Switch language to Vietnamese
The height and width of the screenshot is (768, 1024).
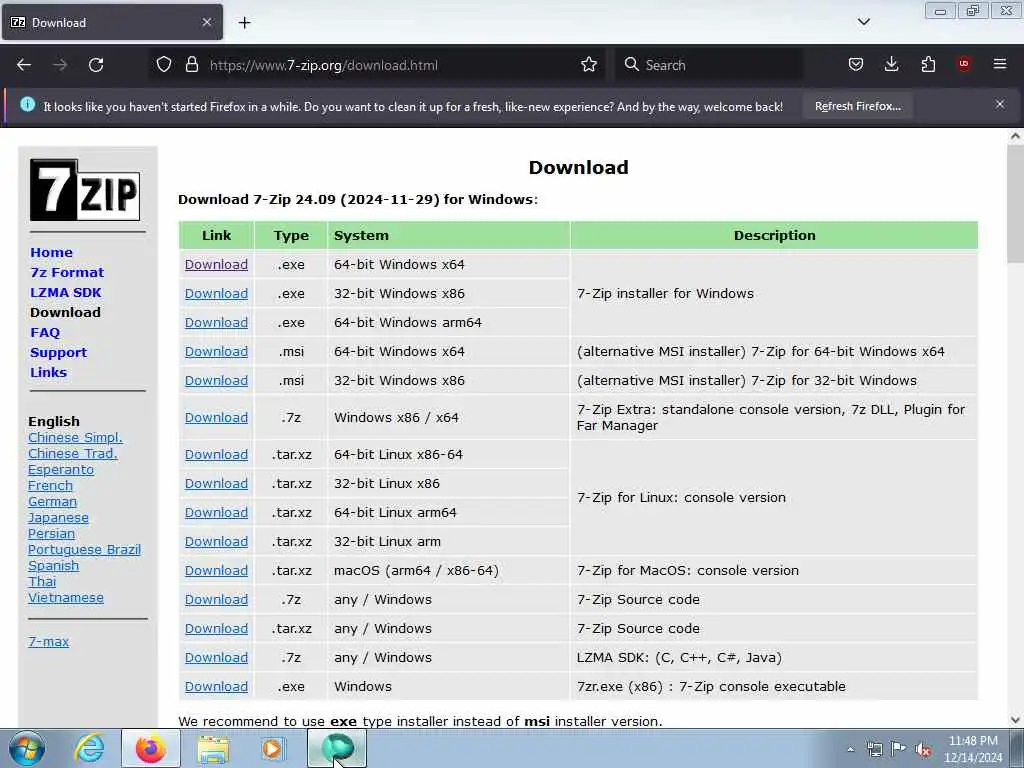click(65, 598)
